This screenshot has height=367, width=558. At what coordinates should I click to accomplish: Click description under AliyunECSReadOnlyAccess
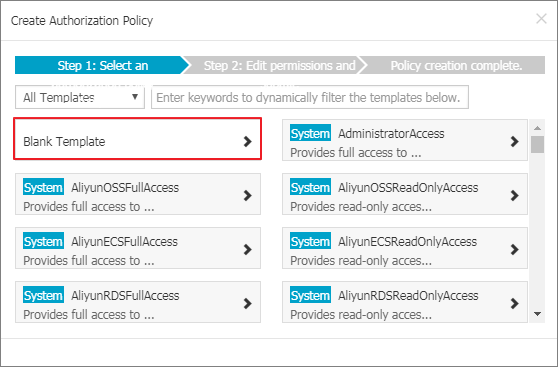pyautogui.click(x=361, y=261)
